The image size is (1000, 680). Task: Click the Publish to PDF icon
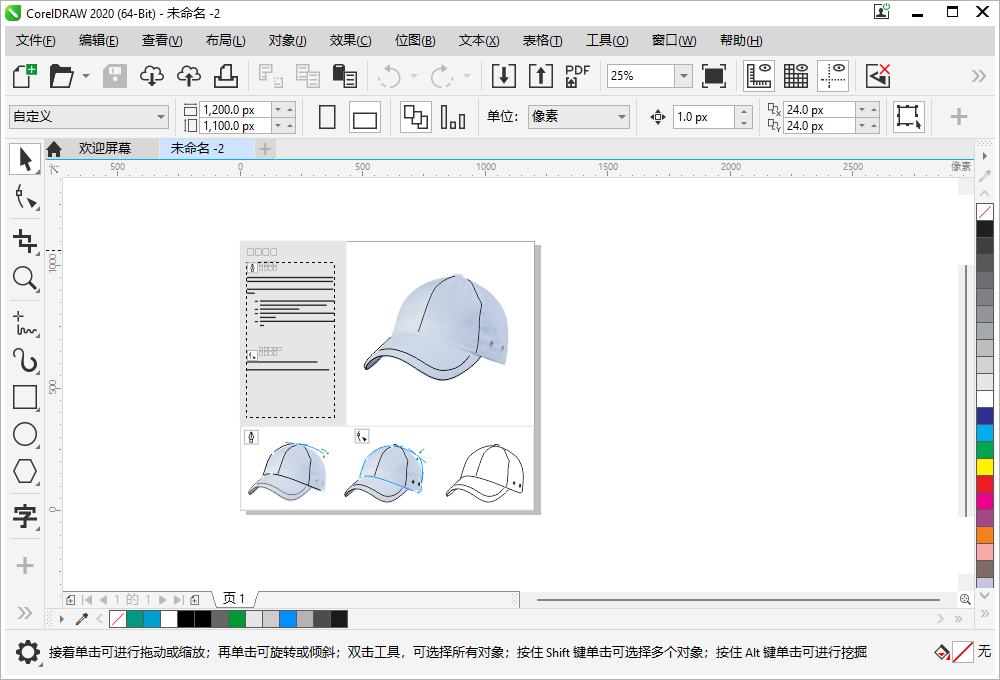tap(577, 76)
